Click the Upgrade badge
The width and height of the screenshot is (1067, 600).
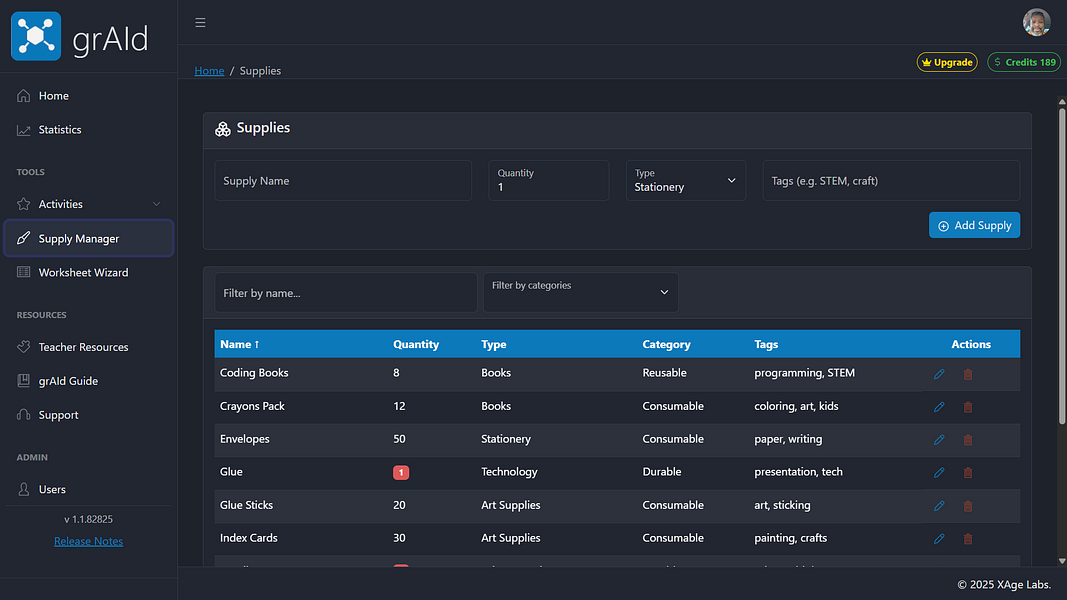[x=947, y=62]
